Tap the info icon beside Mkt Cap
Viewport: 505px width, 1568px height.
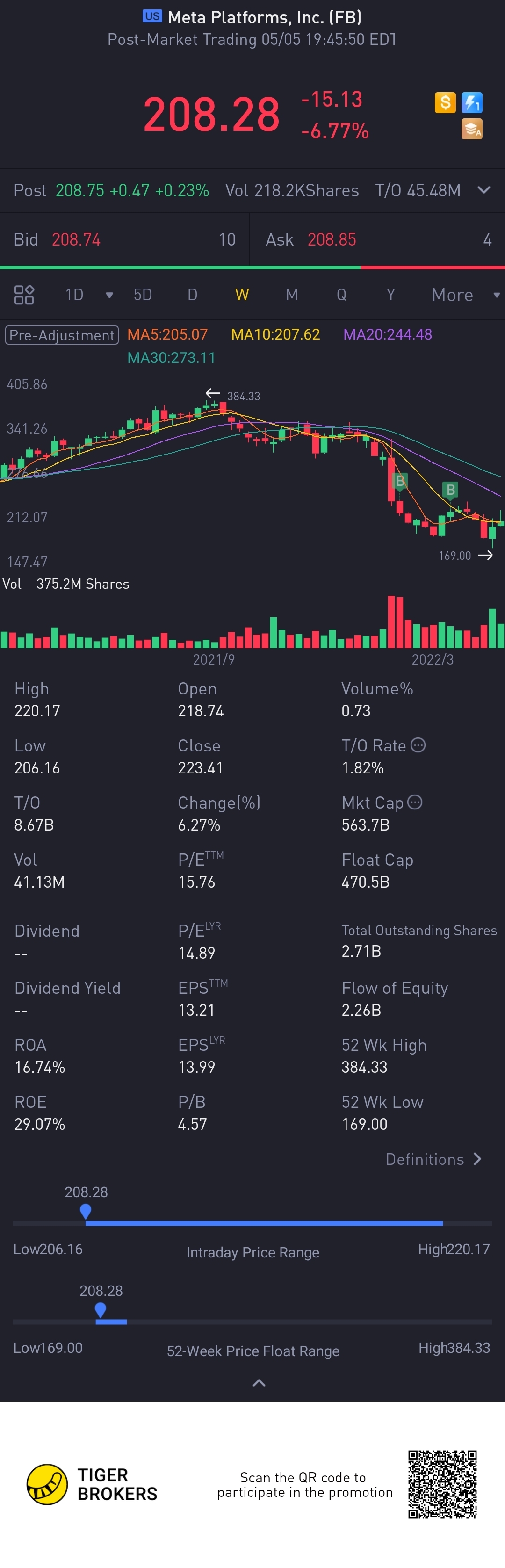(415, 802)
